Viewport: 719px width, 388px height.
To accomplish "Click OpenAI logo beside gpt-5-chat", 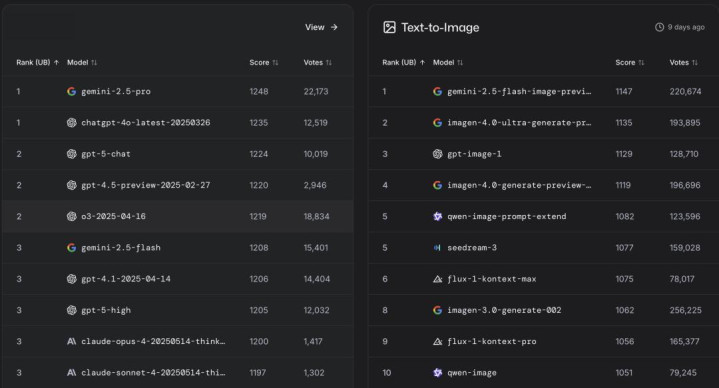I will click(x=72, y=154).
